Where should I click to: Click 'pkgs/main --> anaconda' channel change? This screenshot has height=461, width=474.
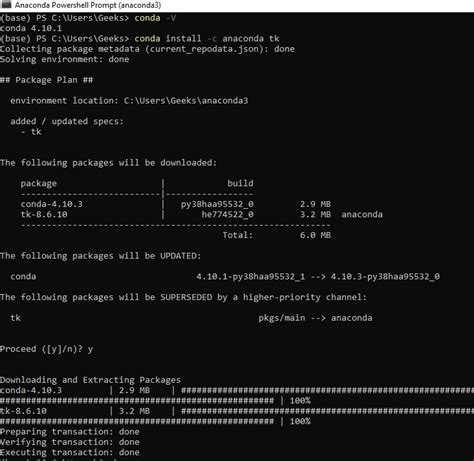point(315,318)
